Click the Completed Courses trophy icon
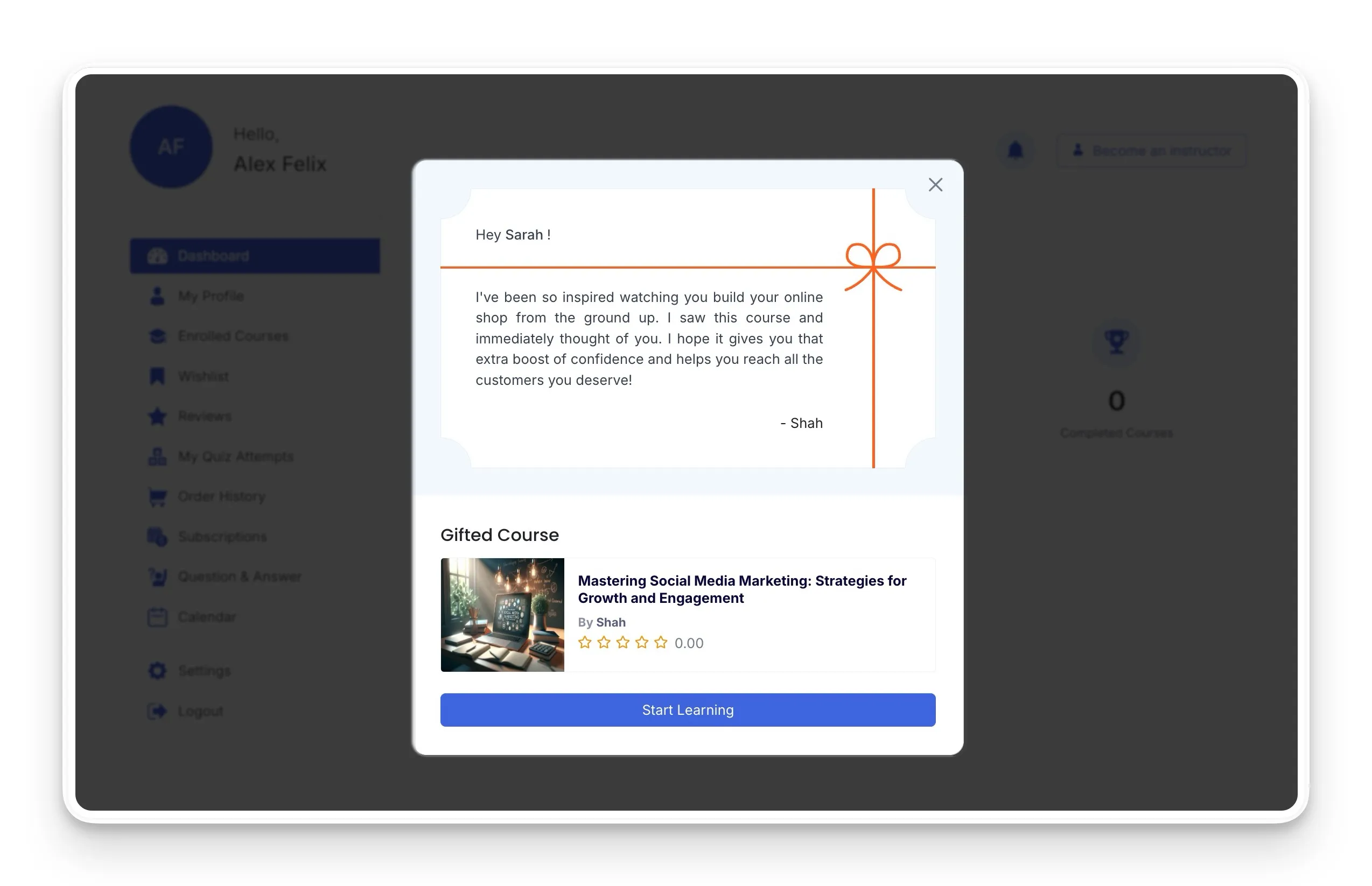 click(x=1116, y=342)
